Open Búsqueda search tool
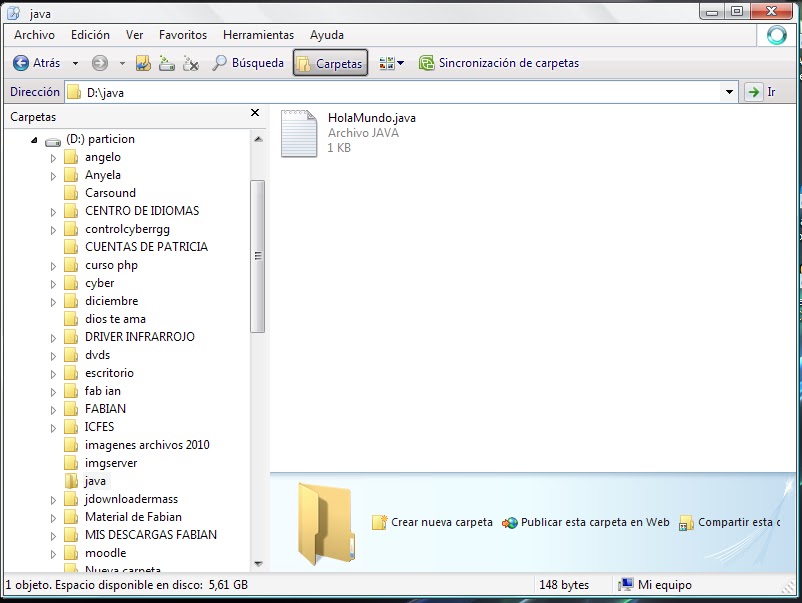The image size is (802, 603). click(248, 63)
